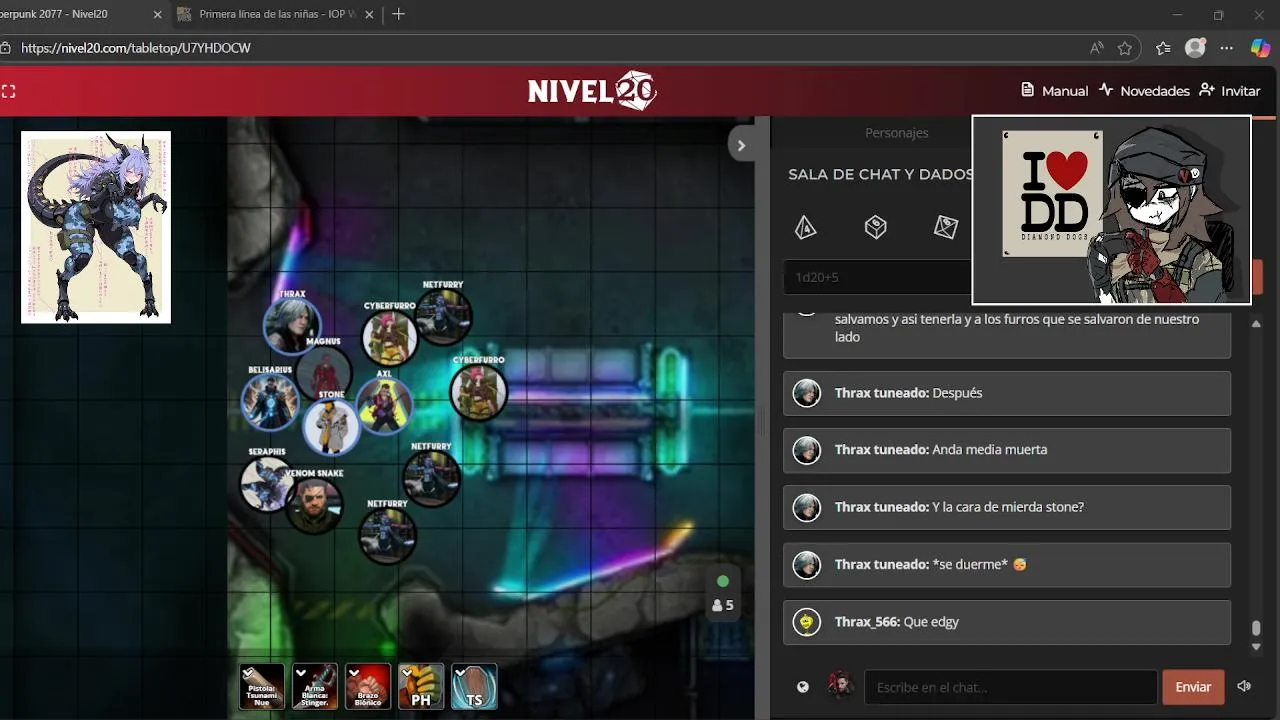Click the character avatar next to chat input

coord(841,686)
